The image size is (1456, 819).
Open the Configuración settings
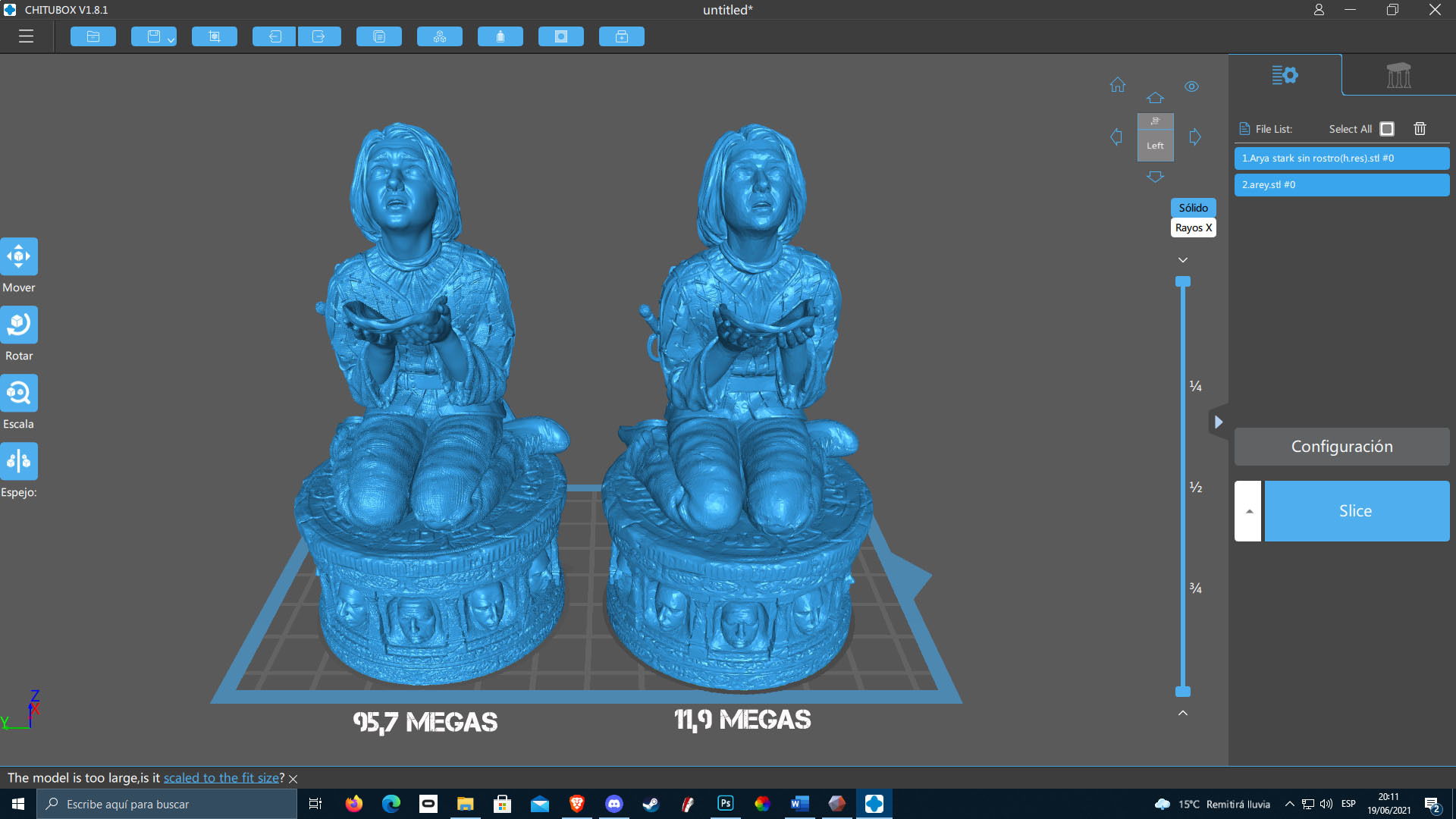pyautogui.click(x=1341, y=447)
